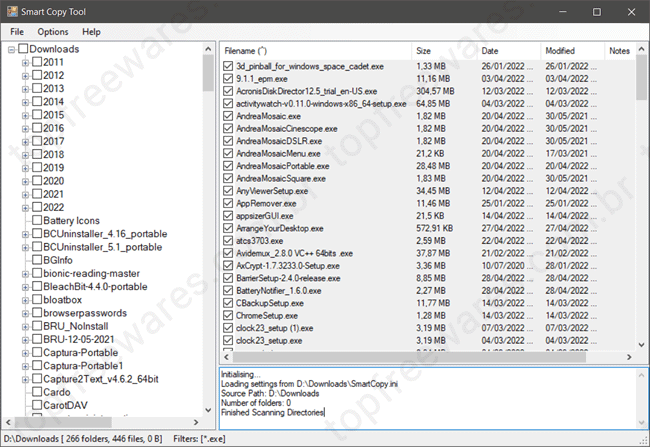Open the File menu

pyautogui.click(x=17, y=32)
